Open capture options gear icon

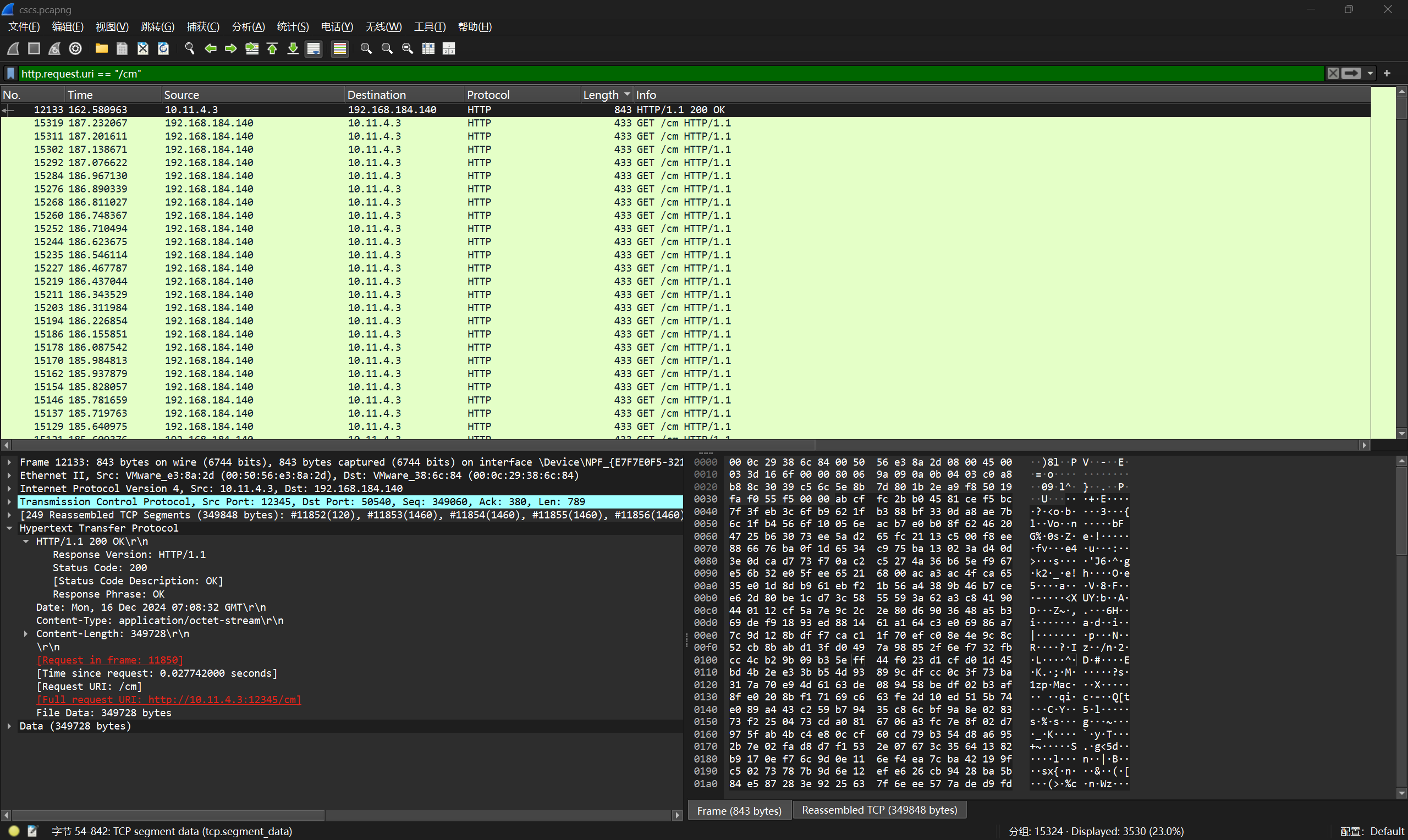(75, 49)
